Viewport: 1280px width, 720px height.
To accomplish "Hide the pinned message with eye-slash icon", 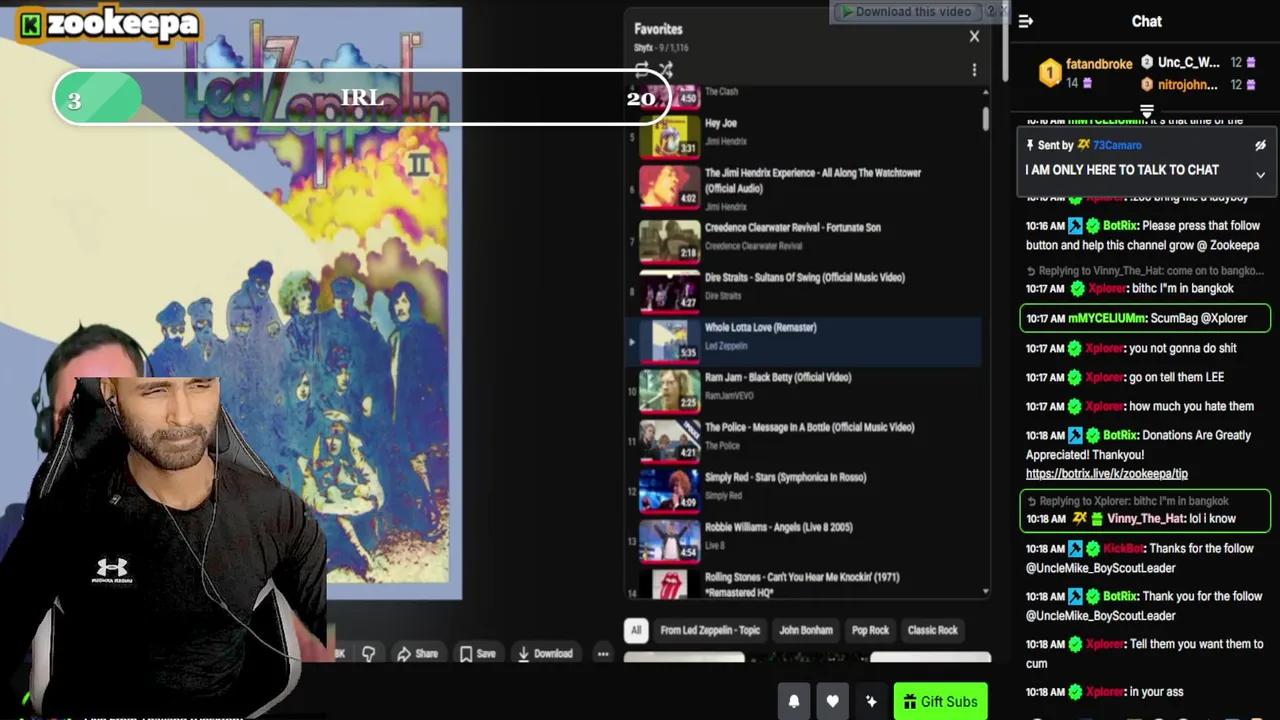I will coord(1260,145).
